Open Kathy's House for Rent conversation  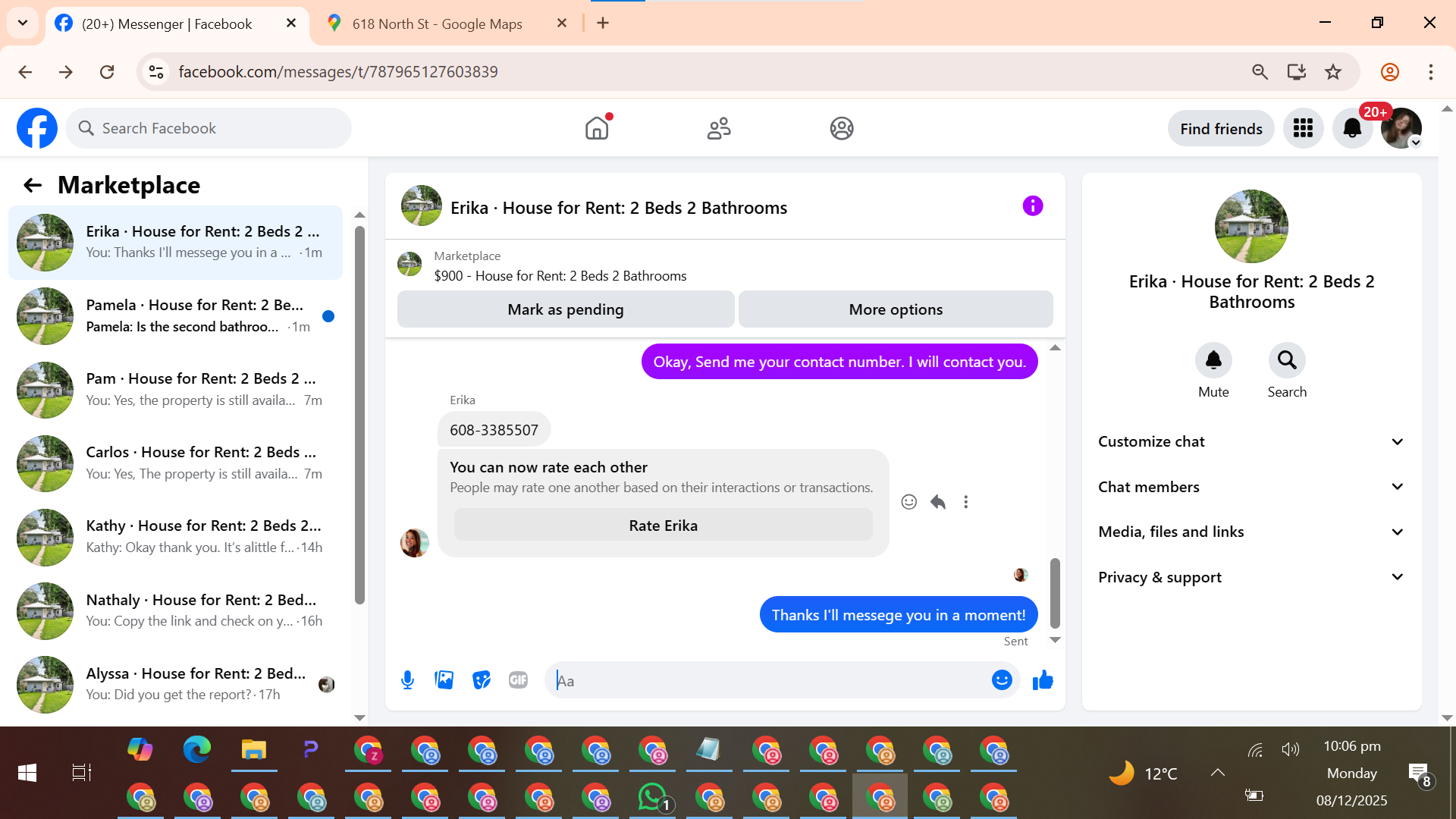(x=176, y=537)
